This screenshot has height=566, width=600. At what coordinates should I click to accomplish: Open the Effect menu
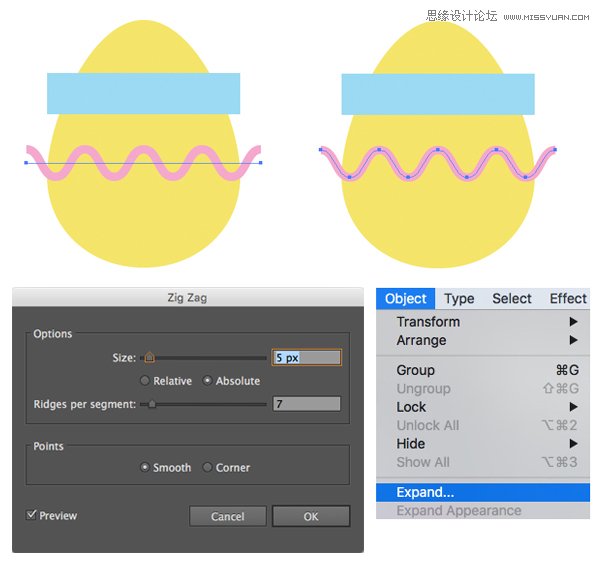(x=567, y=298)
